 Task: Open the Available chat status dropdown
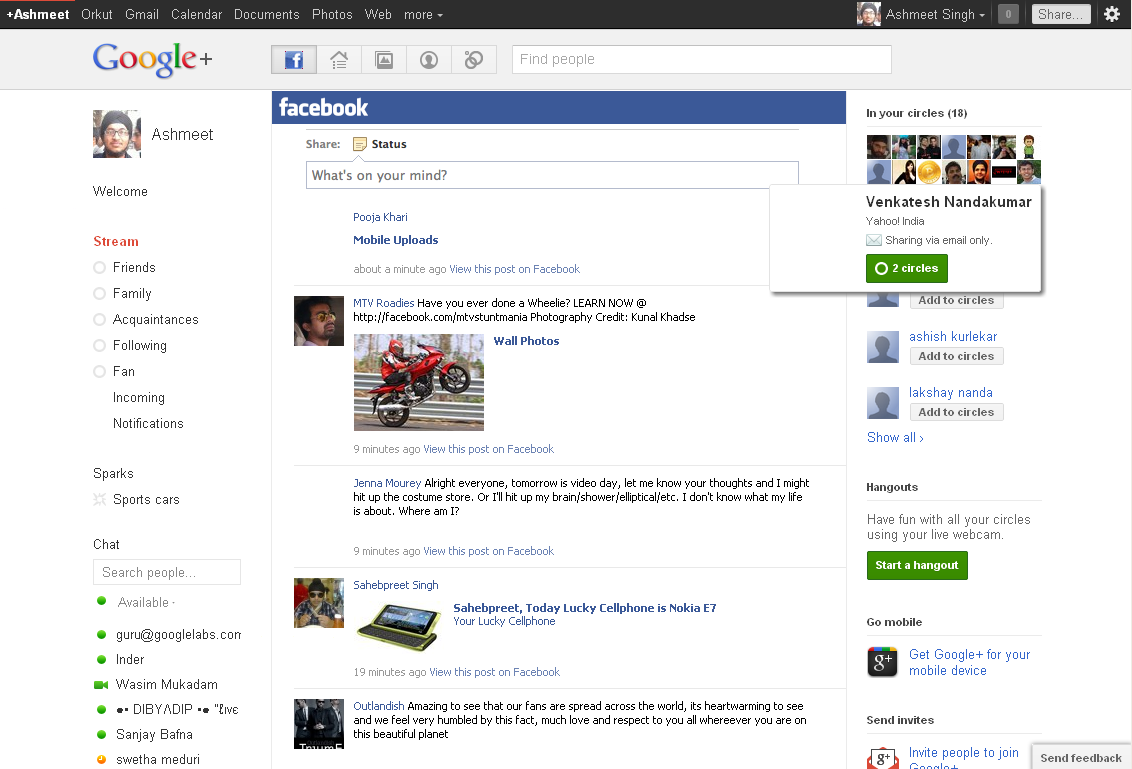[x=146, y=602]
